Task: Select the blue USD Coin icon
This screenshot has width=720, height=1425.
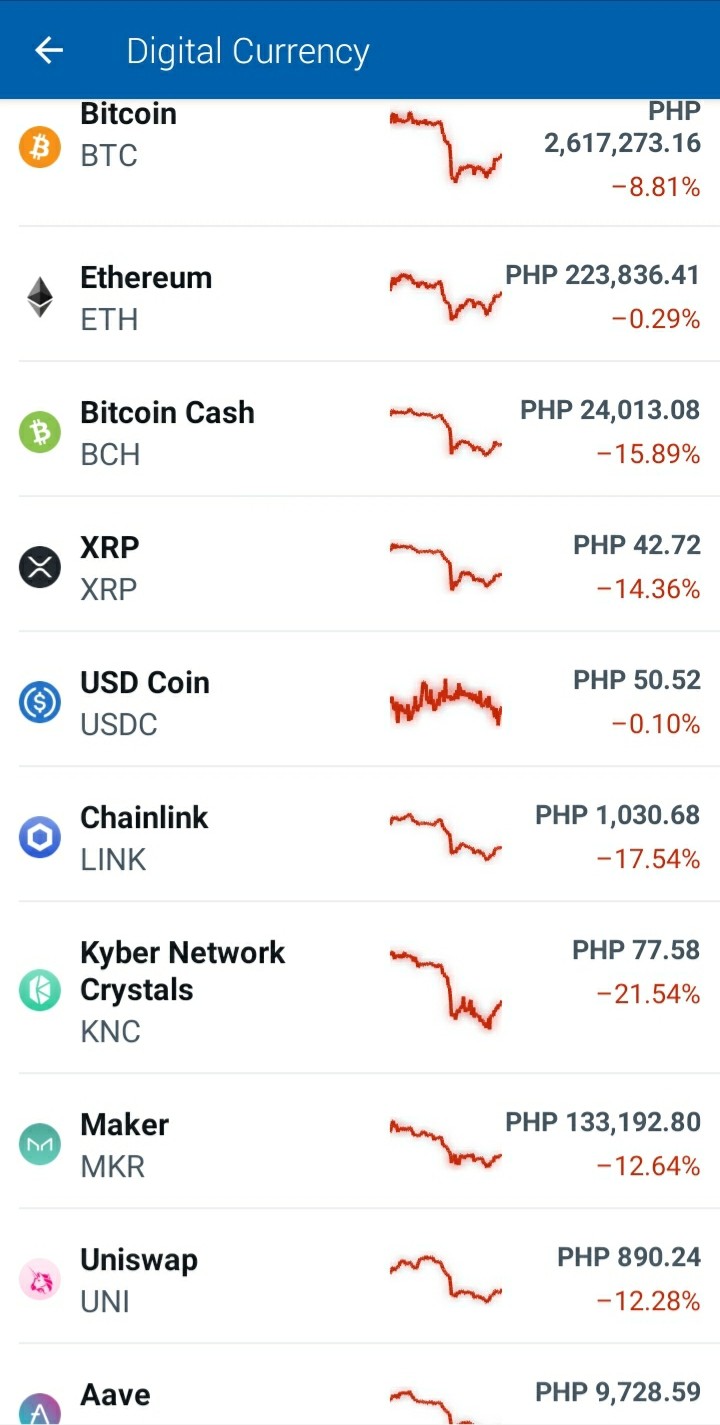Action: [40, 702]
